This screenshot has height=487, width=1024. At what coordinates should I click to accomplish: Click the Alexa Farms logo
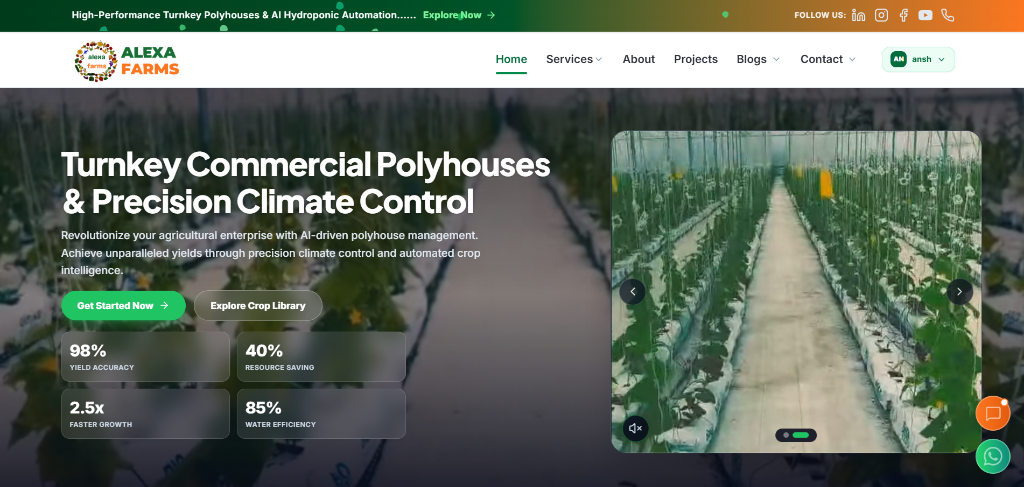click(127, 61)
